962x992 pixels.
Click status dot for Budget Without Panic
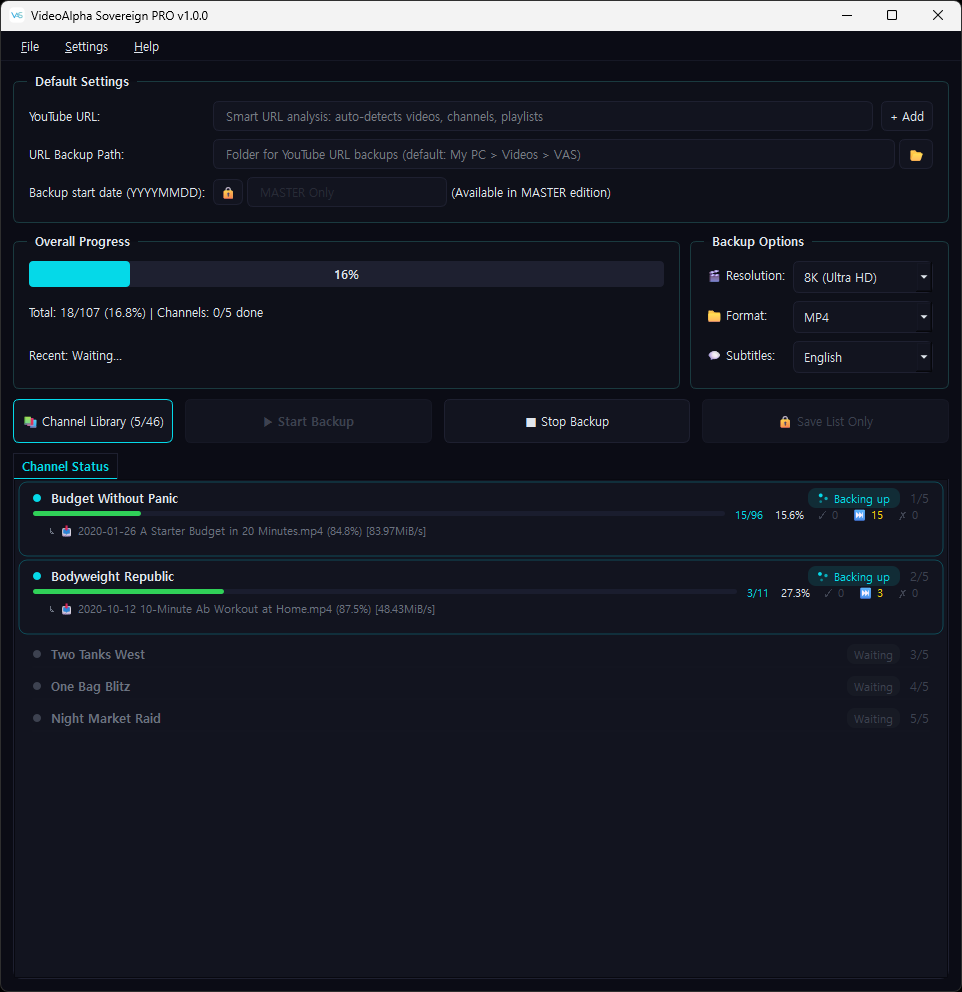pos(37,498)
